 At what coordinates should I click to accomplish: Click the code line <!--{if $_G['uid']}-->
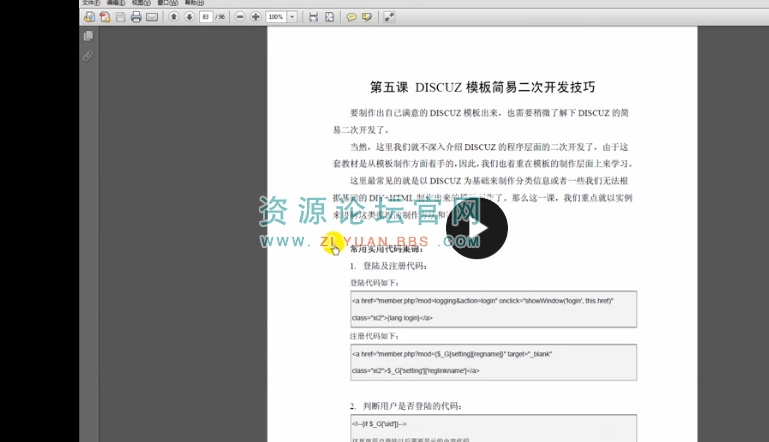pos(379,424)
